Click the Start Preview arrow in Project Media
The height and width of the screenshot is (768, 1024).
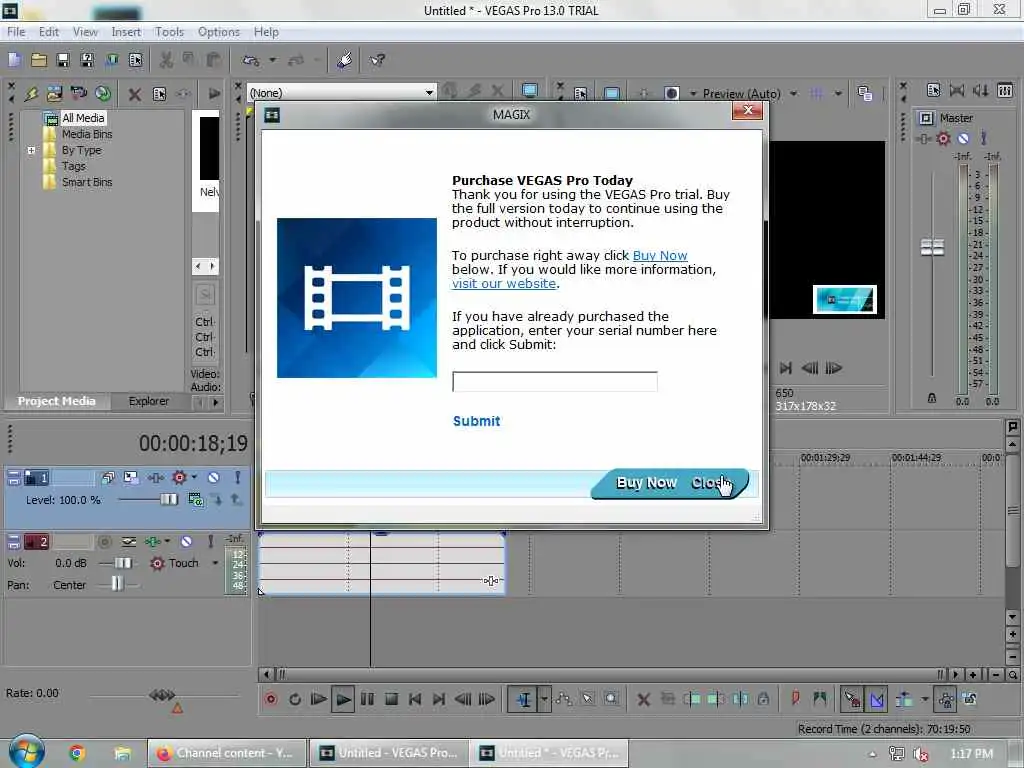pyautogui.click(x=214, y=94)
